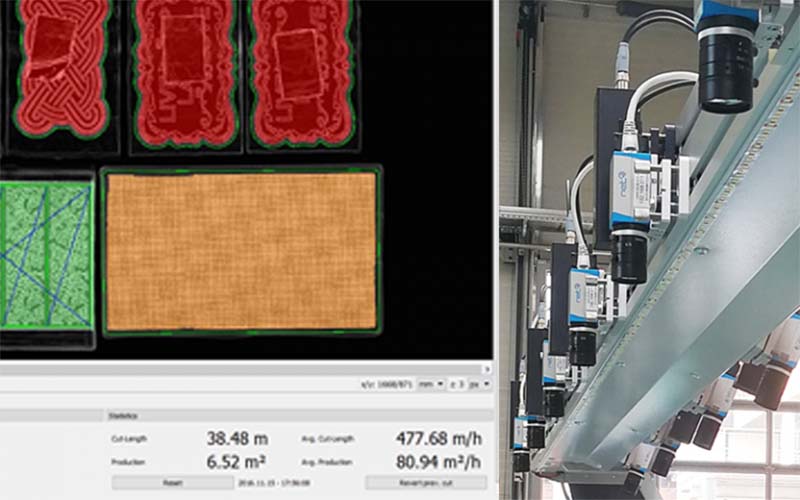Select the green textile with blue lines
The image size is (800, 500).
coord(46,254)
